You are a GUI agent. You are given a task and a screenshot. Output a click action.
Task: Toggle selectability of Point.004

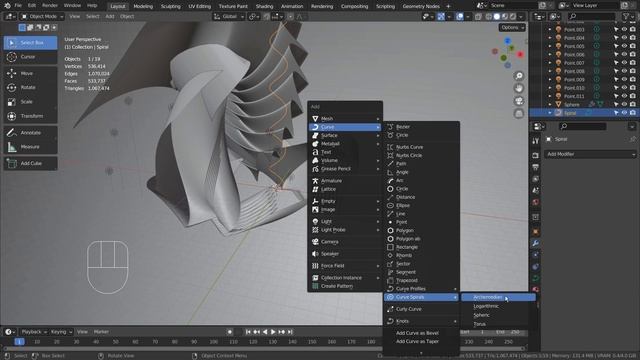tap(616, 38)
